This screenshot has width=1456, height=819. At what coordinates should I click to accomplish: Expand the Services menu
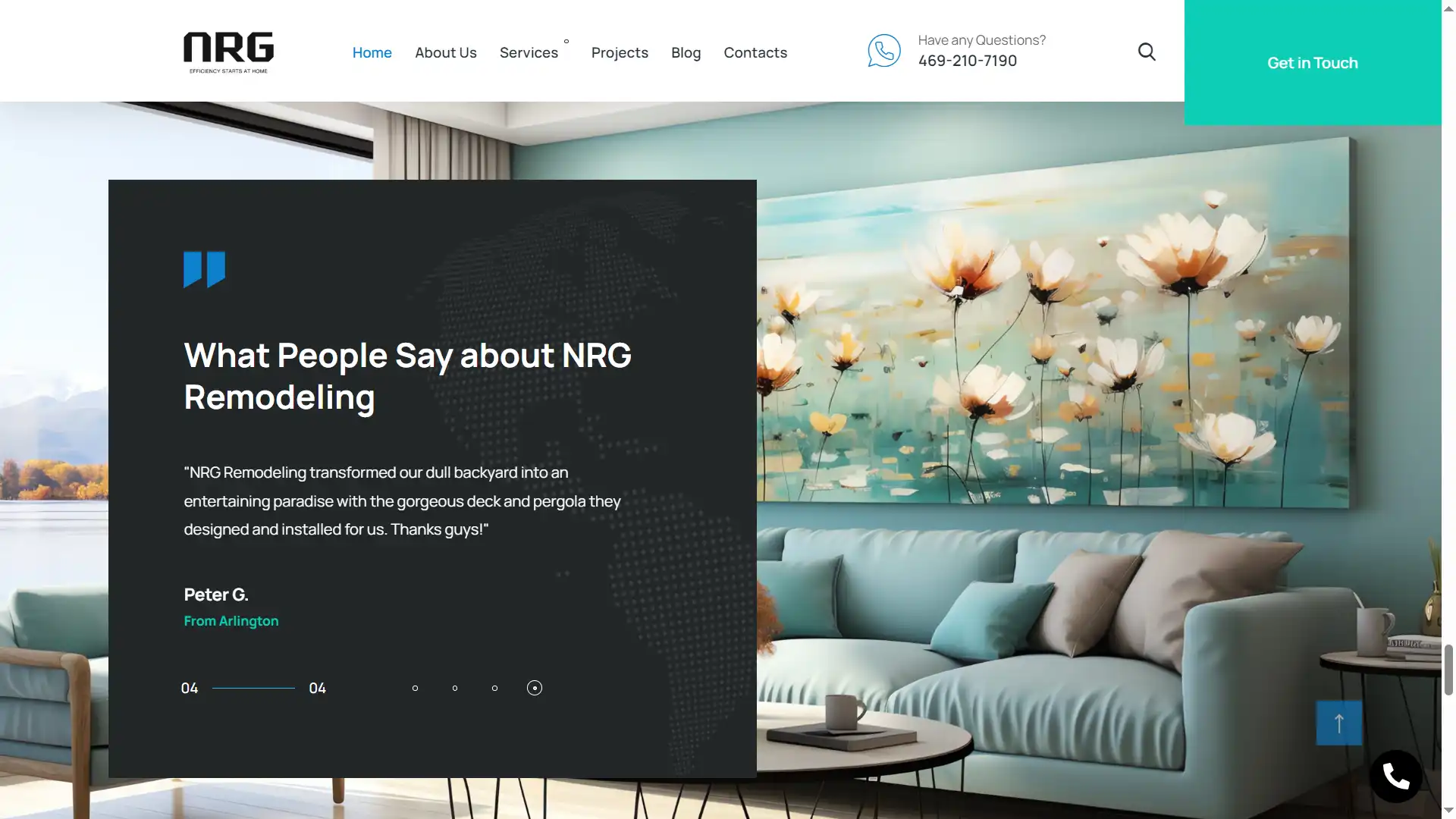(x=529, y=52)
